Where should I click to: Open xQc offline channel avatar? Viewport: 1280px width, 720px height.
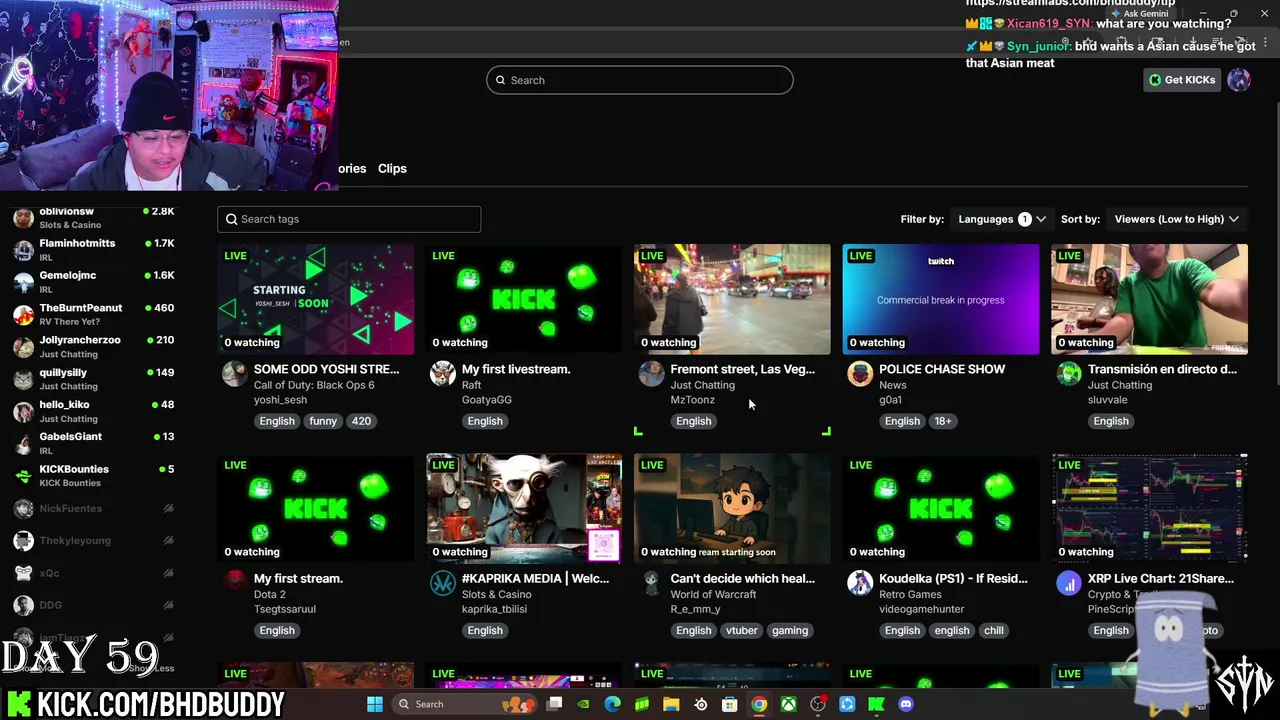pos(23,573)
